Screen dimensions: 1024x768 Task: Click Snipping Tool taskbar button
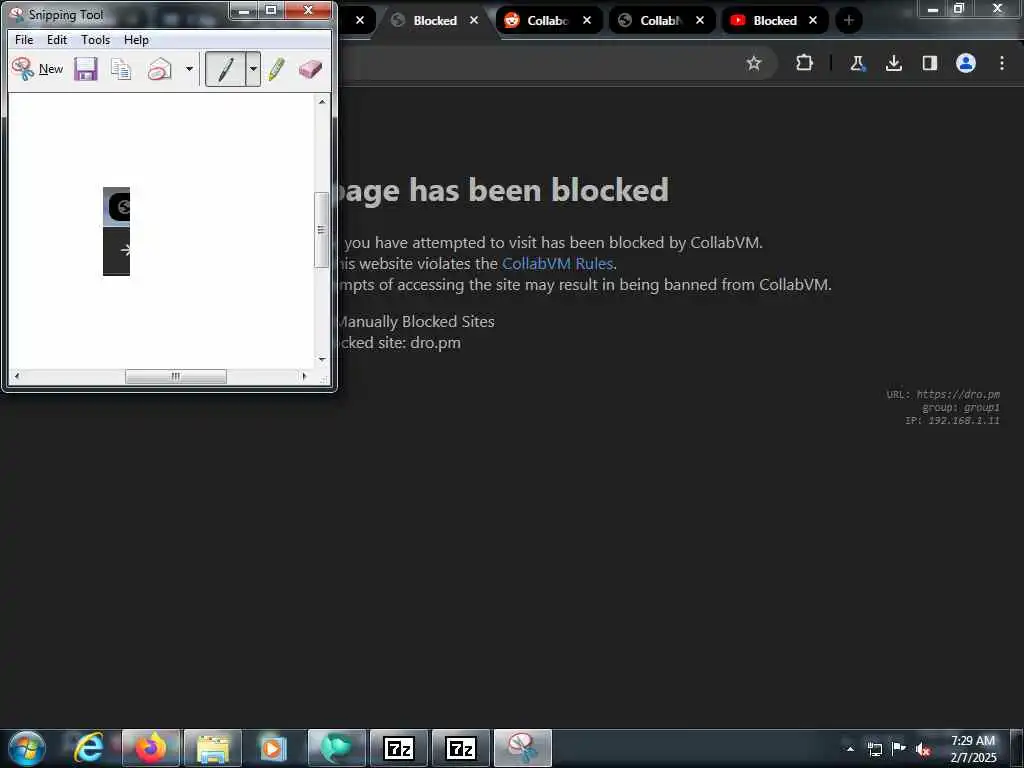pyautogui.click(x=522, y=748)
